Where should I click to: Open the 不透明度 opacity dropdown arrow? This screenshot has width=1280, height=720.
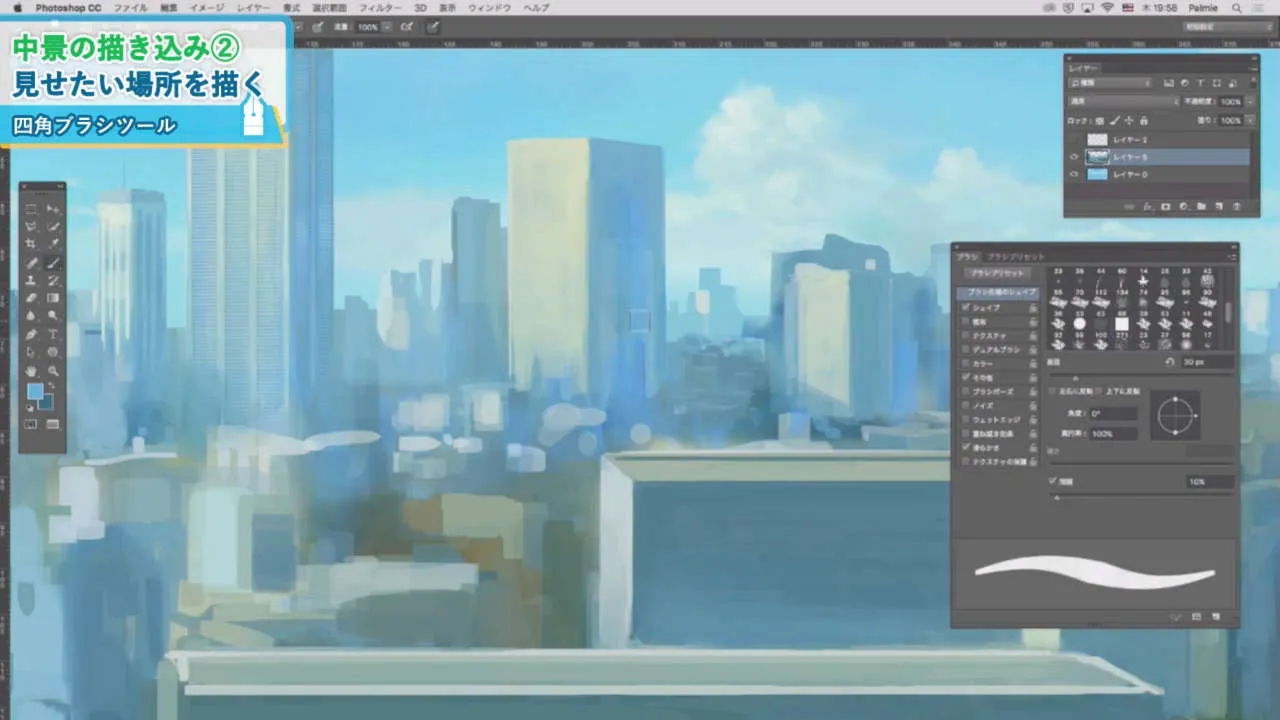(x=1249, y=101)
